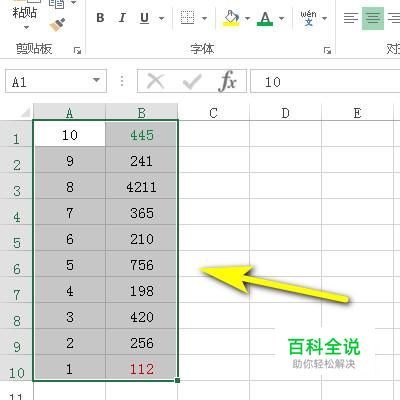This screenshot has width=400, height=400.
Task: Open the underline style dropdown arrow
Action: pyautogui.click(x=161, y=18)
